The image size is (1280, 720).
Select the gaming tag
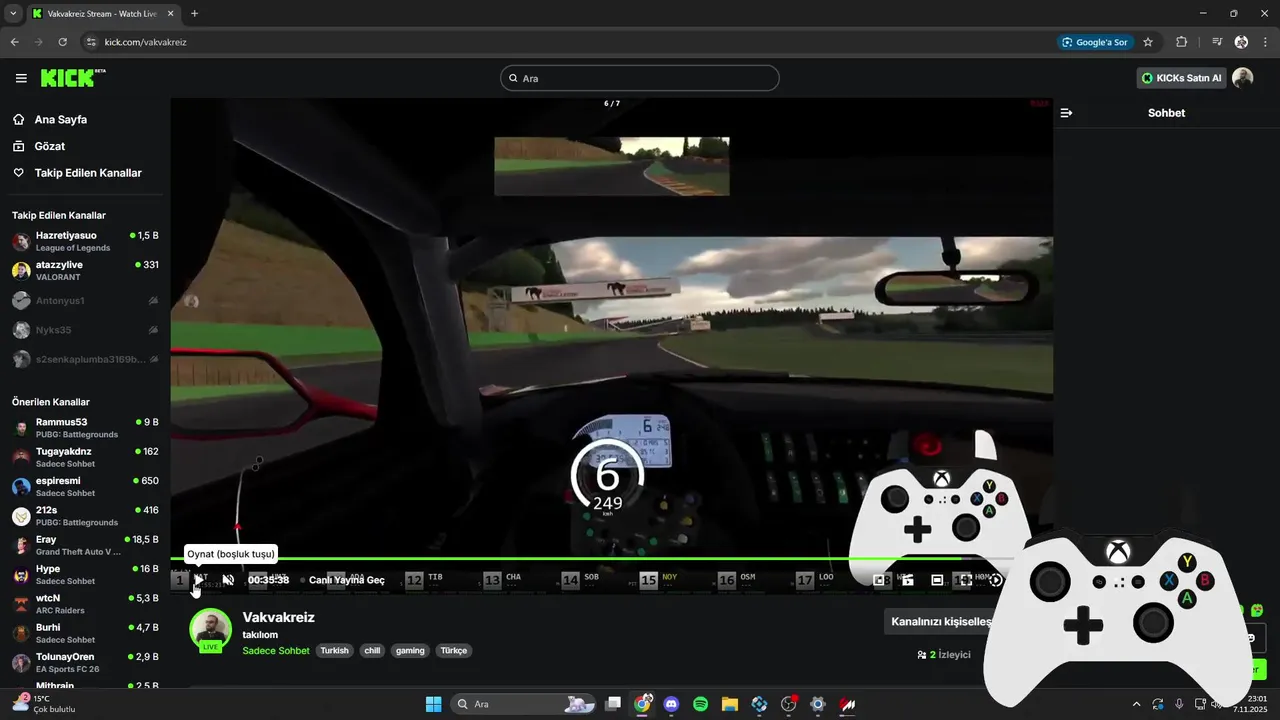(x=410, y=650)
